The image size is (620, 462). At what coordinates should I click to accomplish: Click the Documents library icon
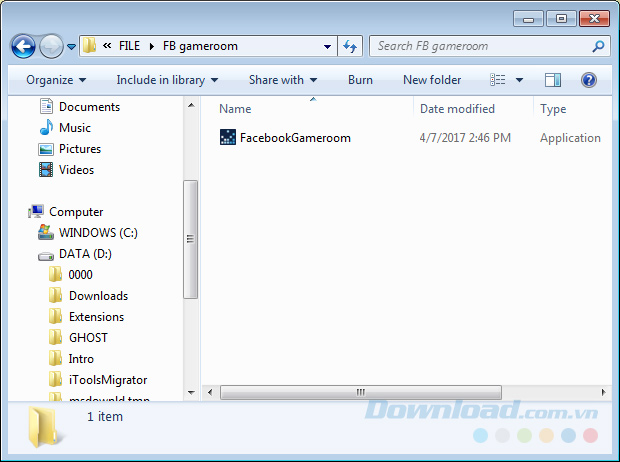(46, 106)
